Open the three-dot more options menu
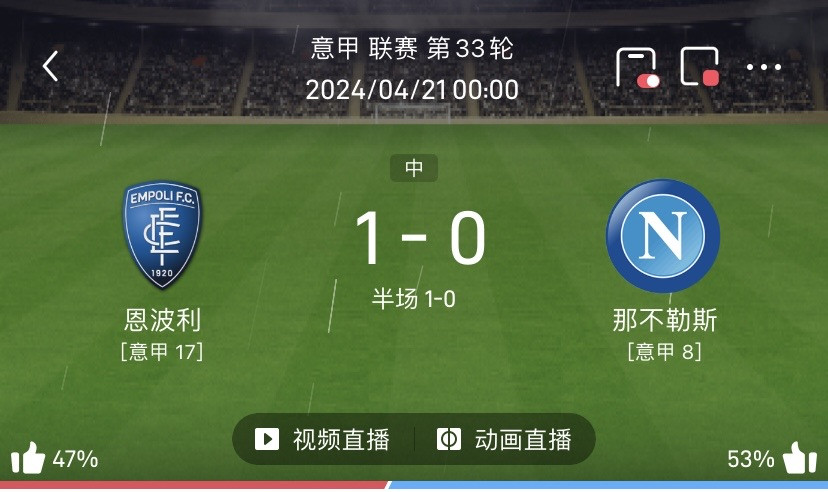 click(x=764, y=67)
